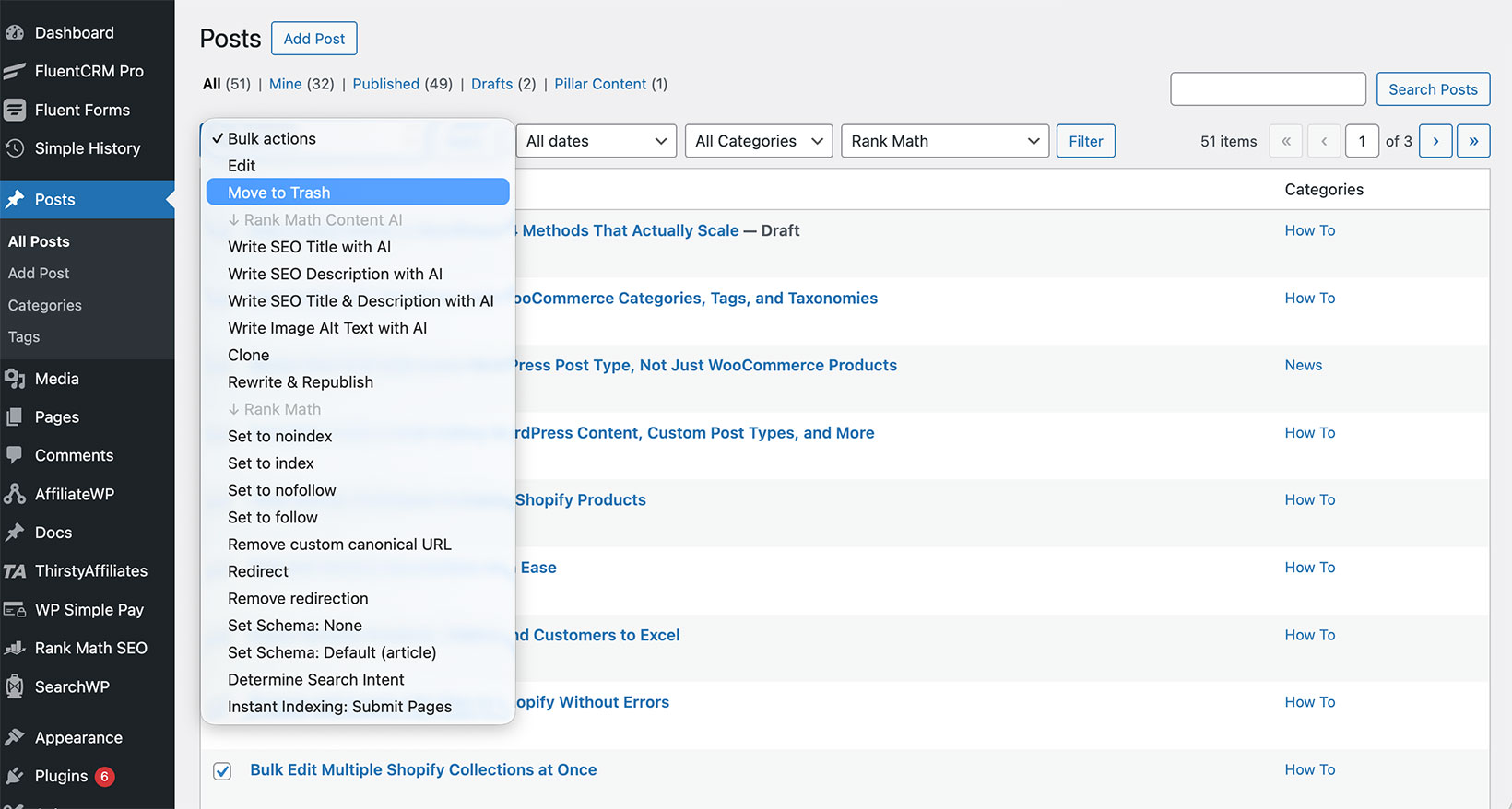Open the All dates dropdown
The image size is (1512, 809).
coord(597,141)
